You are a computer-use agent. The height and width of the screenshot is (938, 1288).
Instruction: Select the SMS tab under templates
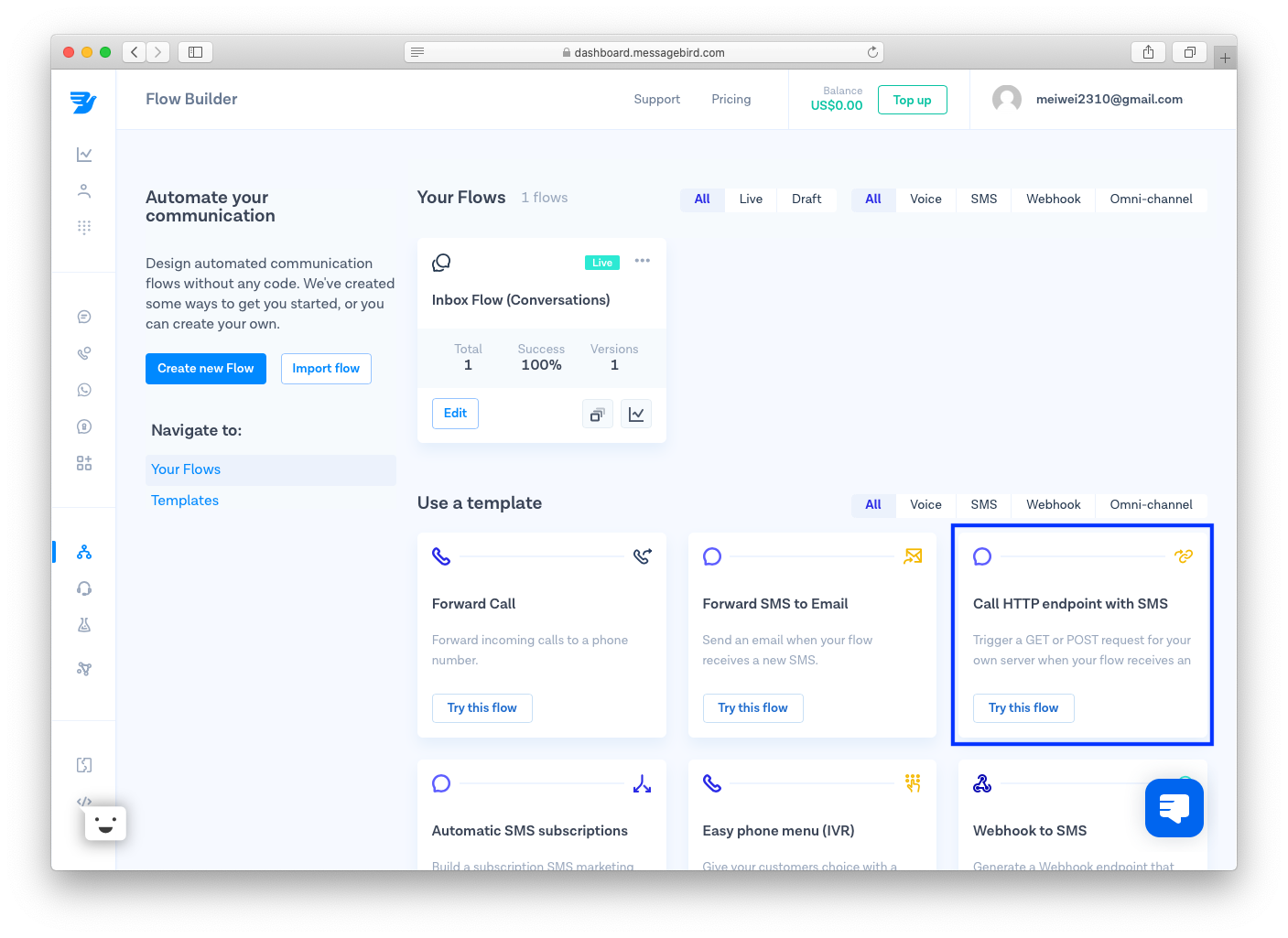point(983,505)
